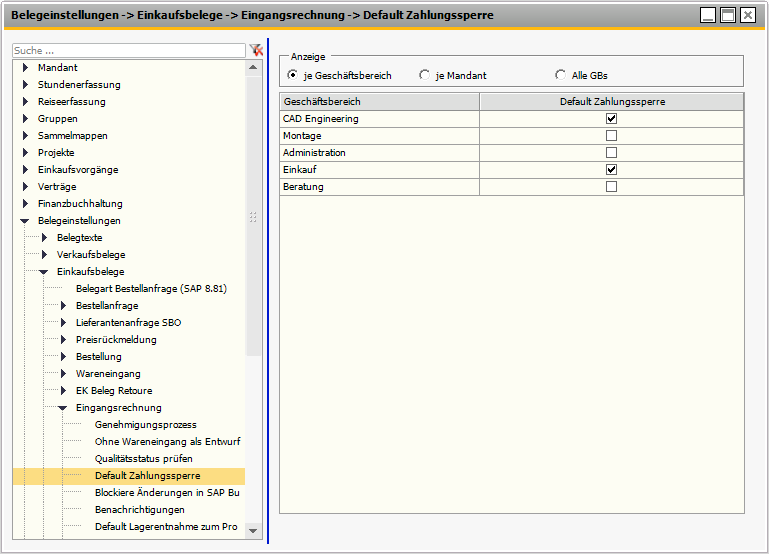Collapse the Eingangsrechnung tree node
This screenshot has width=769, height=554.
coord(63,408)
